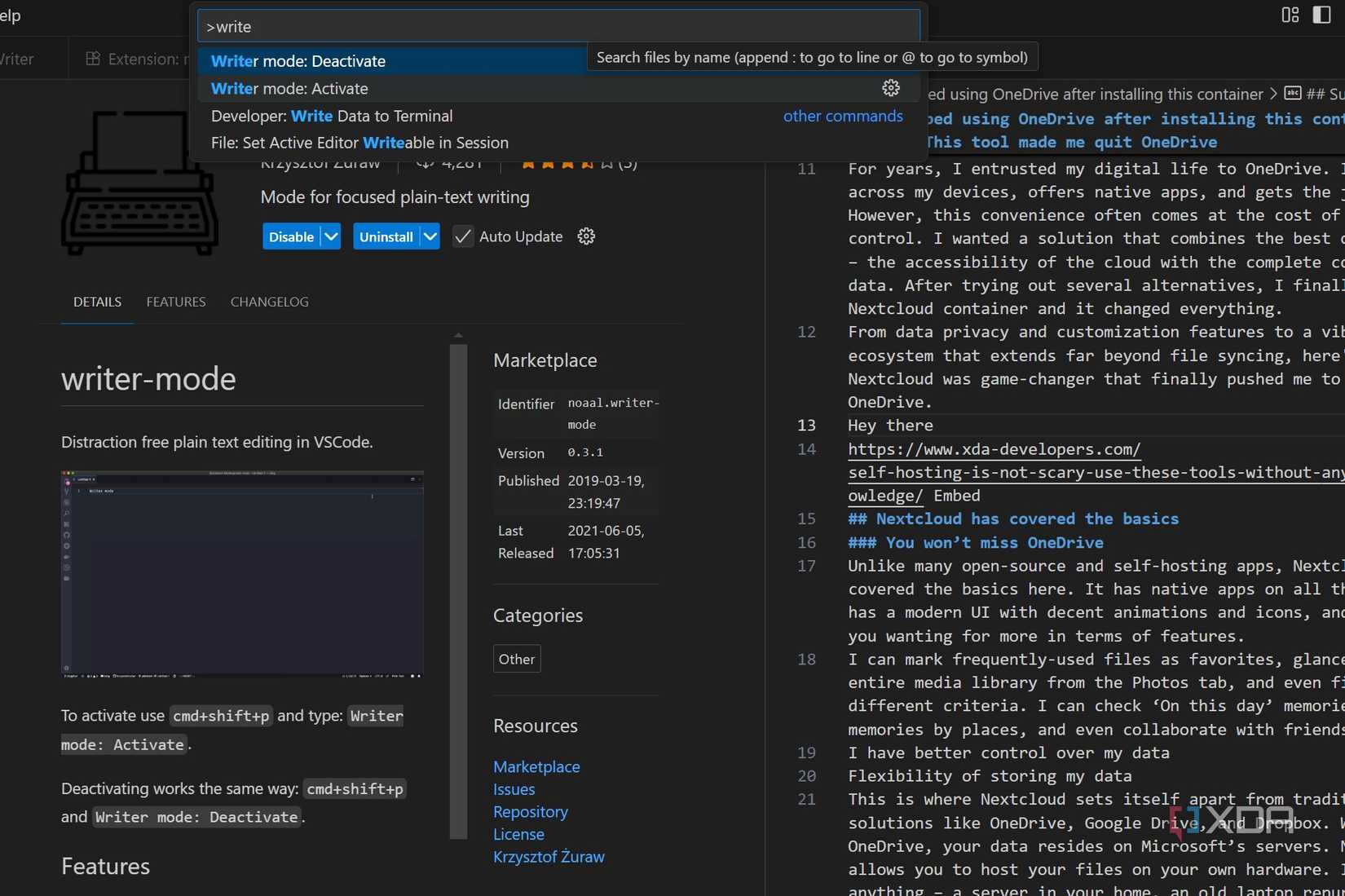Expand the Uninstall button dropdown arrow
The width and height of the screenshot is (1345, 896).
point(430,236)
